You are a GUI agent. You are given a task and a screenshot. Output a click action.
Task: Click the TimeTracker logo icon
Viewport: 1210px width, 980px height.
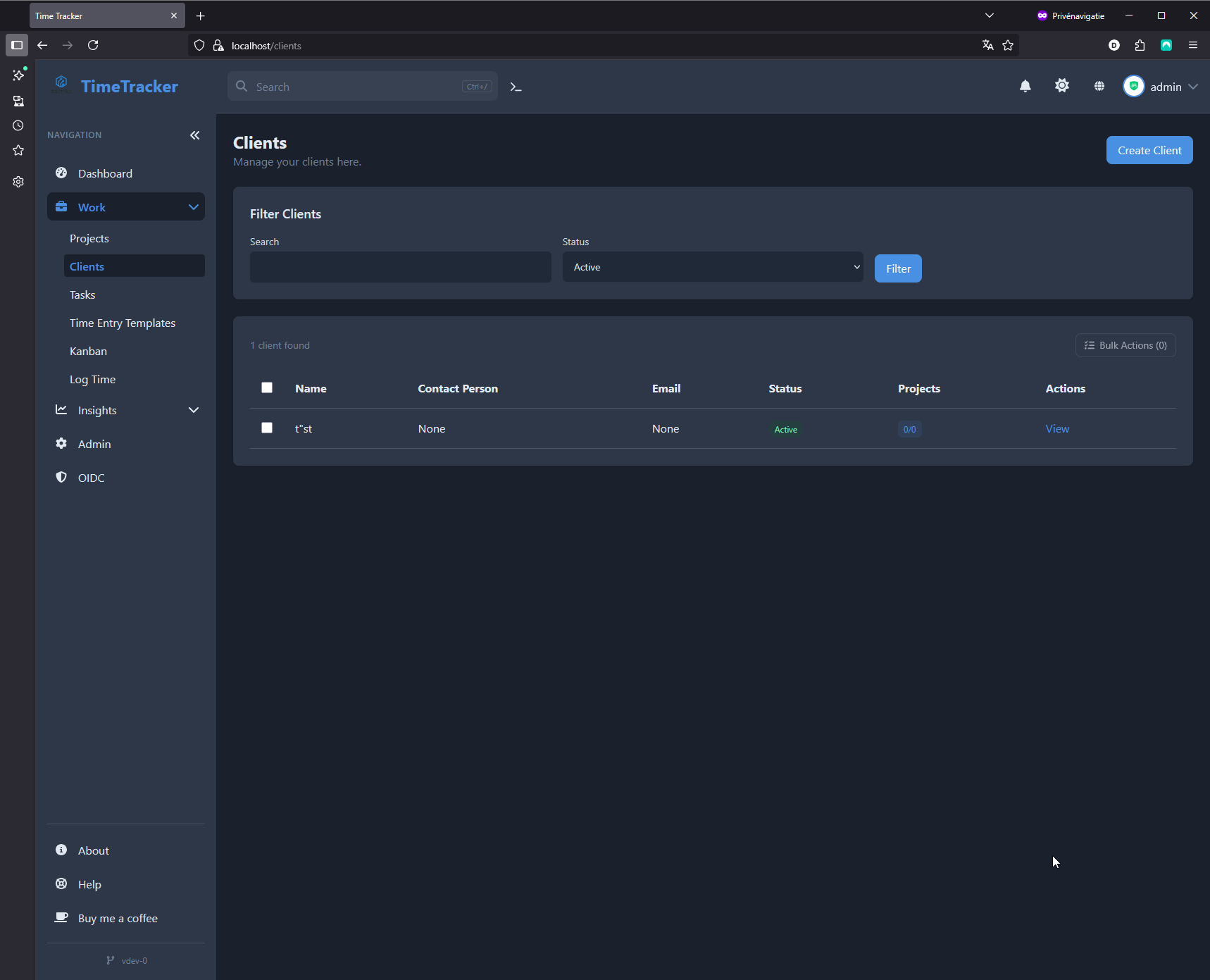(x=61, y=83)
